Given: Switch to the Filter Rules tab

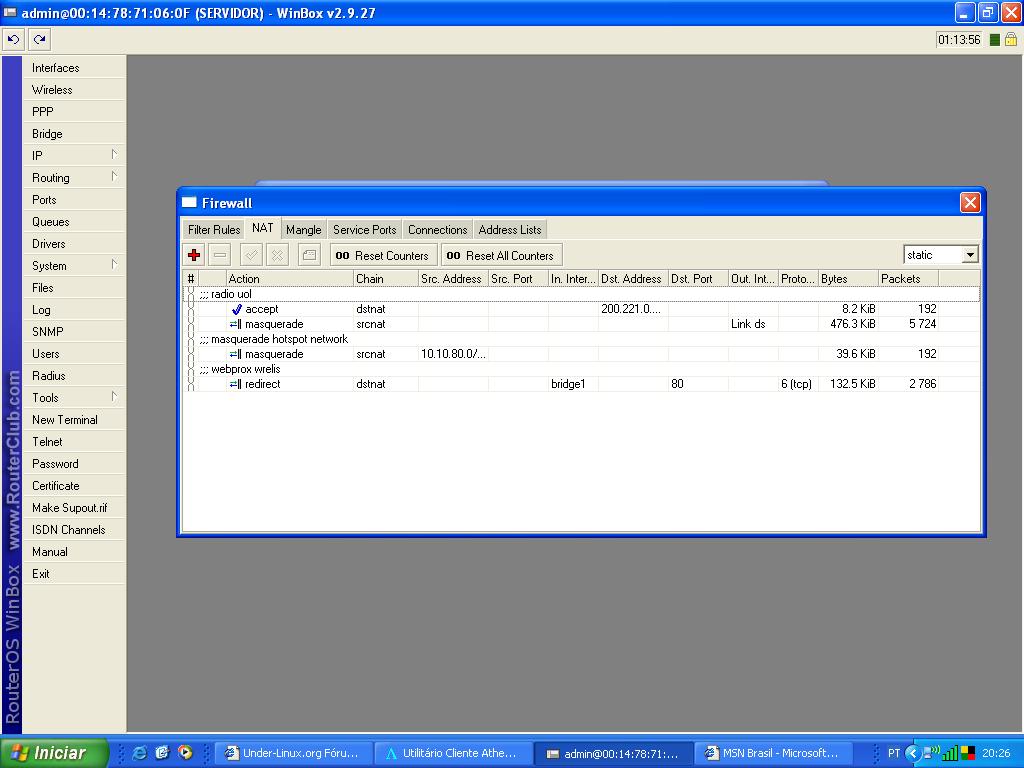Looking at the screenshot, I should click(x=214, y=230).
